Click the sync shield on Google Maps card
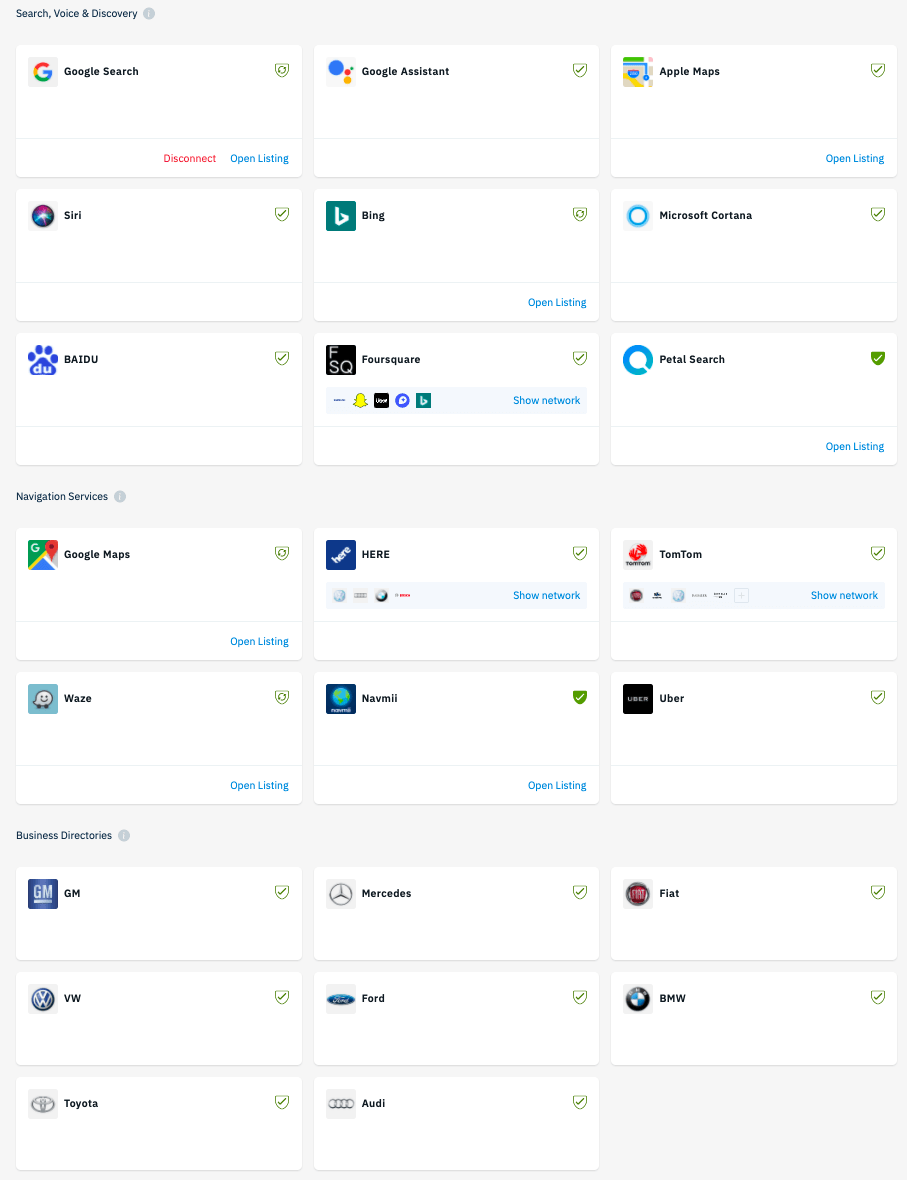907x1180 pixels. tap(282, 553)
